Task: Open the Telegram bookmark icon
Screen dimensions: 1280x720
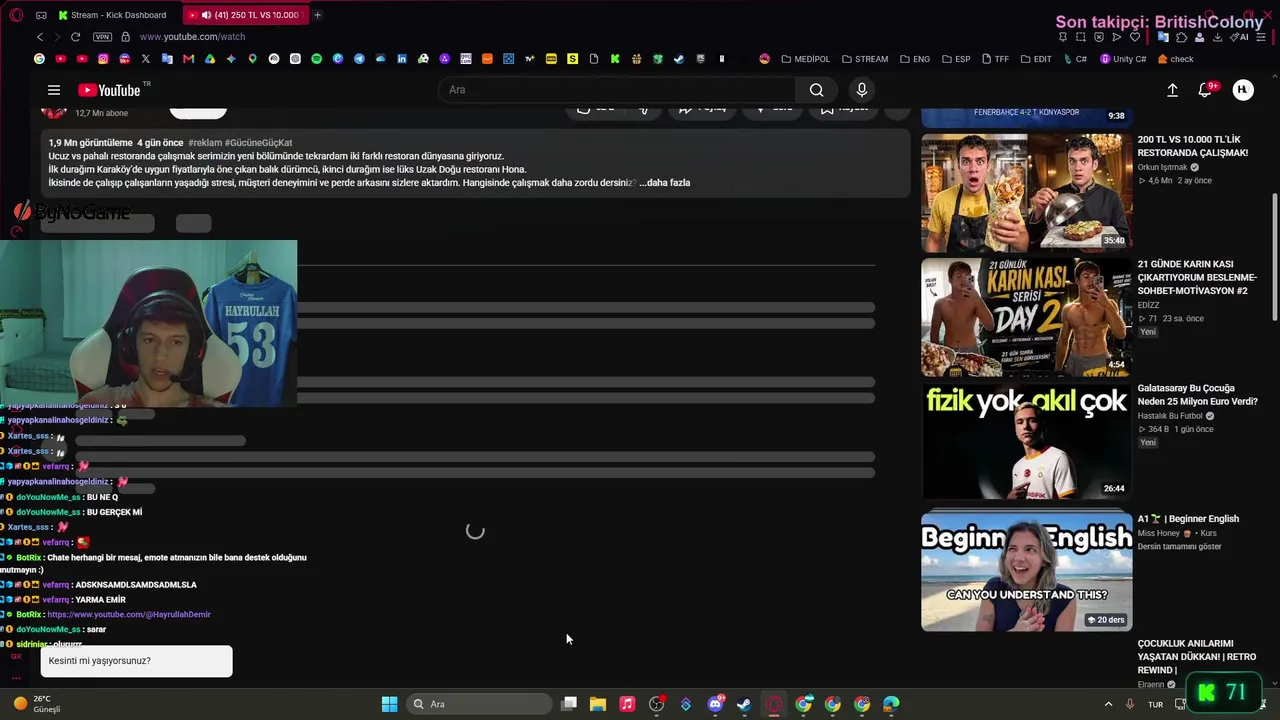Action: [359, 59]
